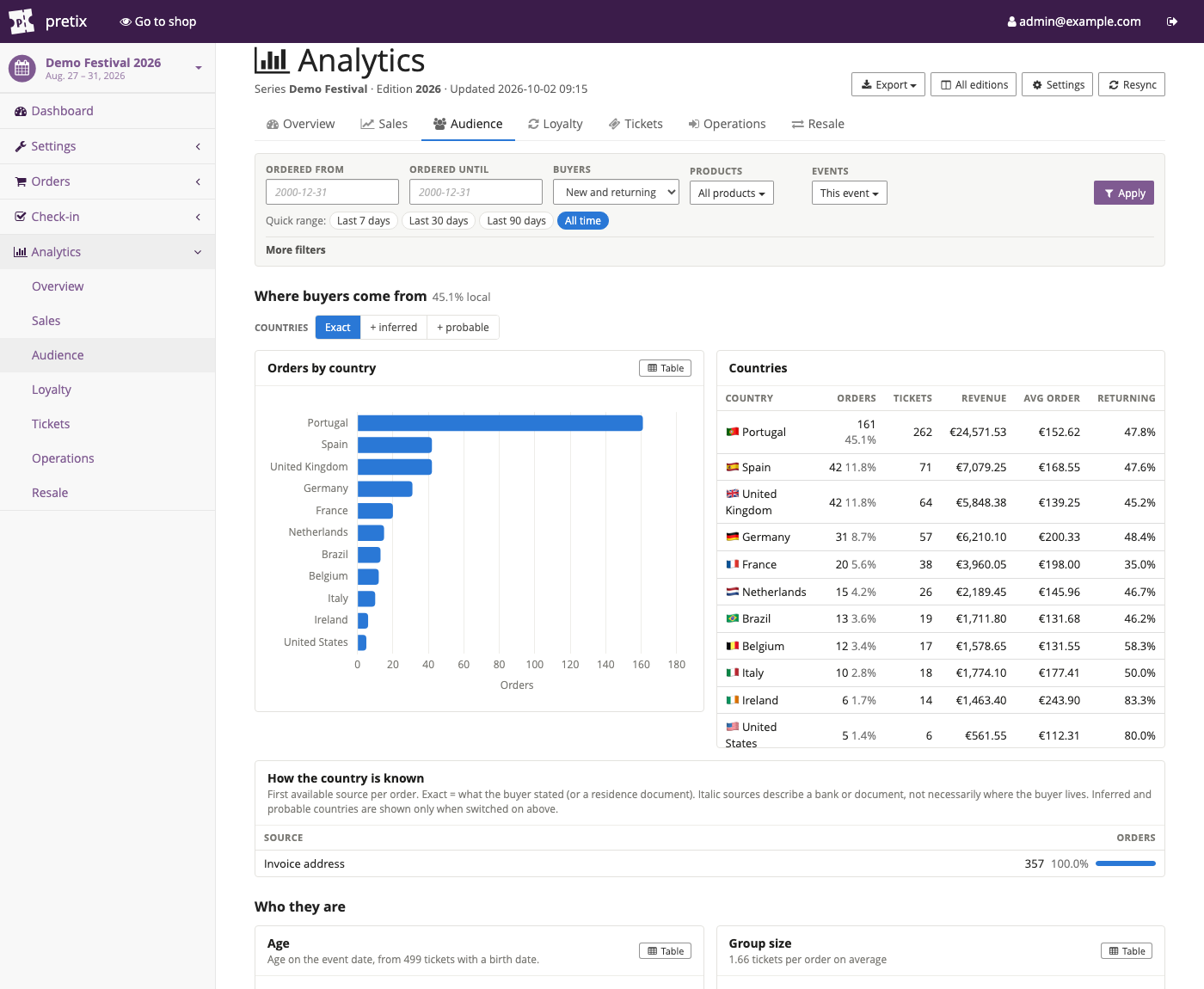This screenshot has width=1204, height=989.
Task: Open the Export dropdown
Action: pyautogui.click(x=888, y=84)
